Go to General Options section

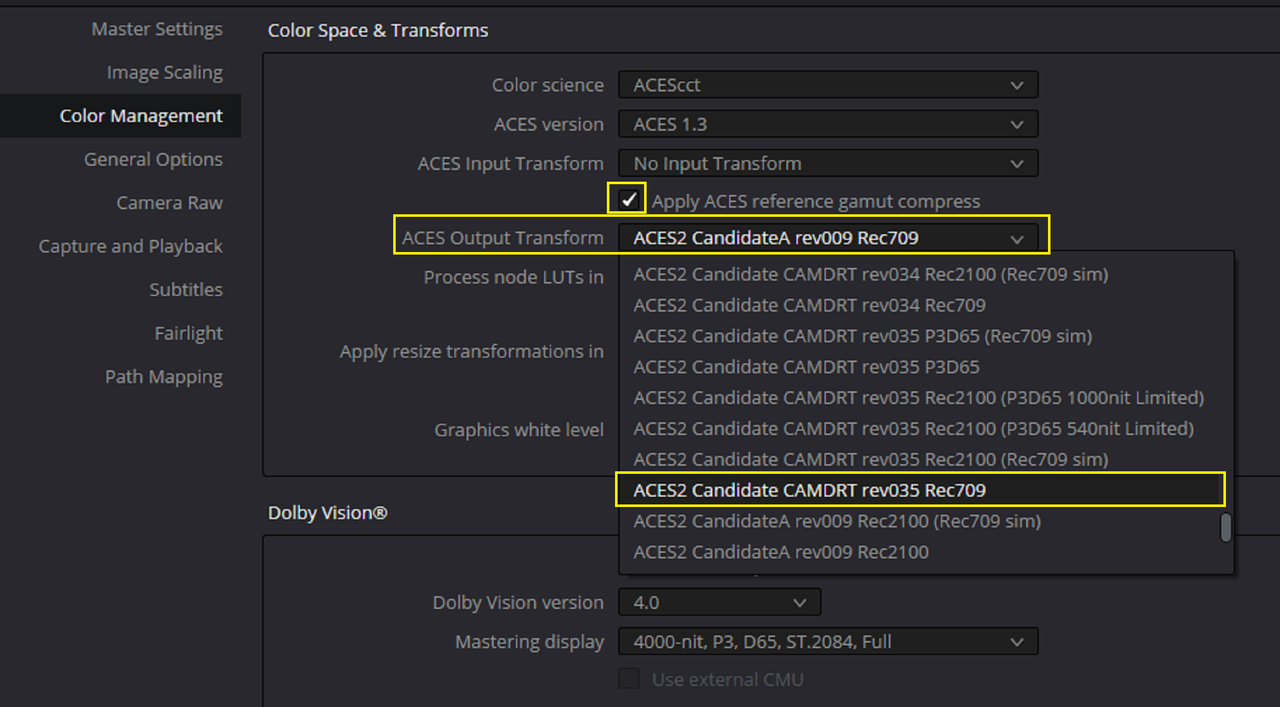point(153,159)
